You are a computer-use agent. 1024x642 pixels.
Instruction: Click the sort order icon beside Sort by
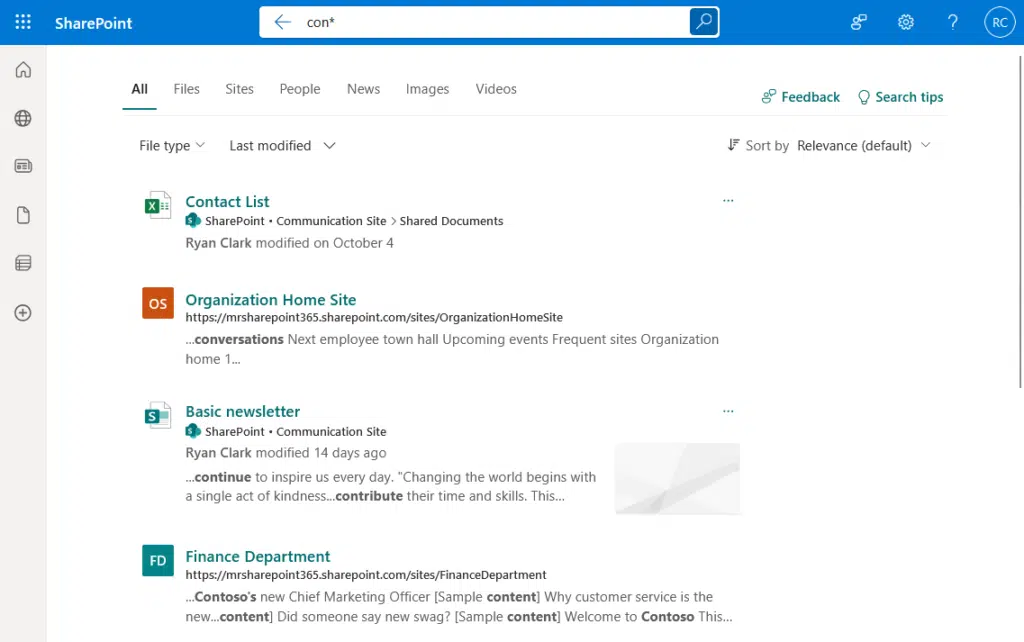pos(733,145)
